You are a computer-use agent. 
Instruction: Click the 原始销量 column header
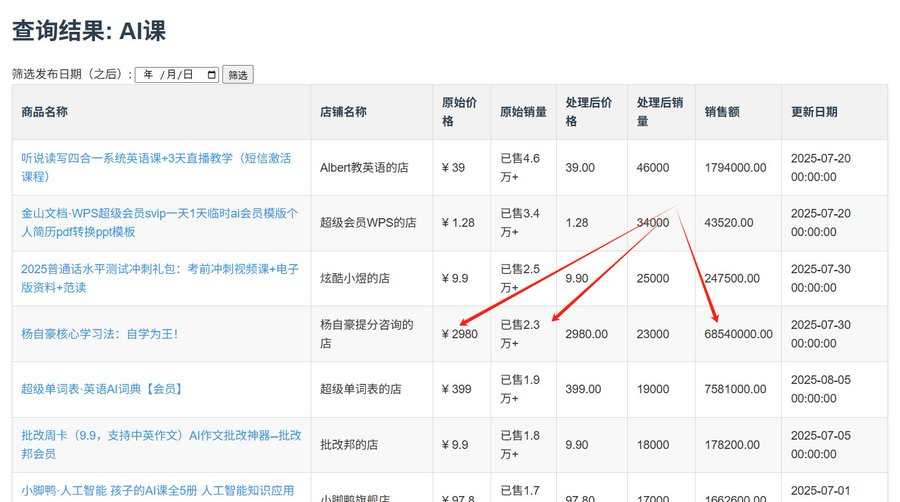[x=523, y=112]
